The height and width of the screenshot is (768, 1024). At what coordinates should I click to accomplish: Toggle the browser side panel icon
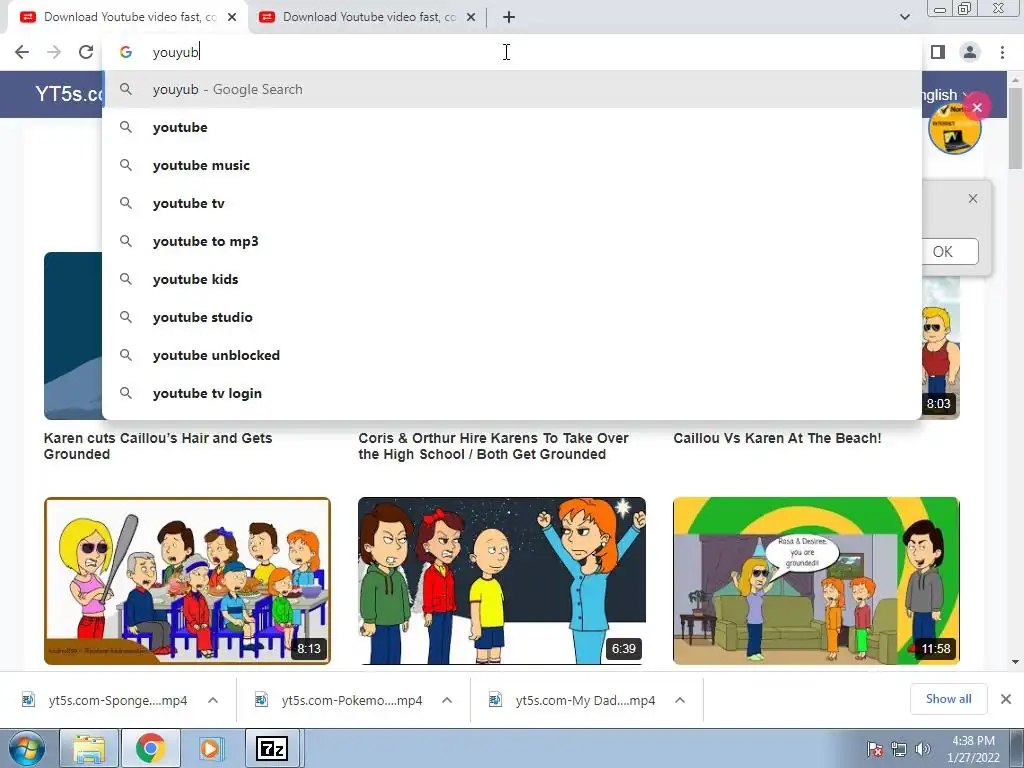938,52
